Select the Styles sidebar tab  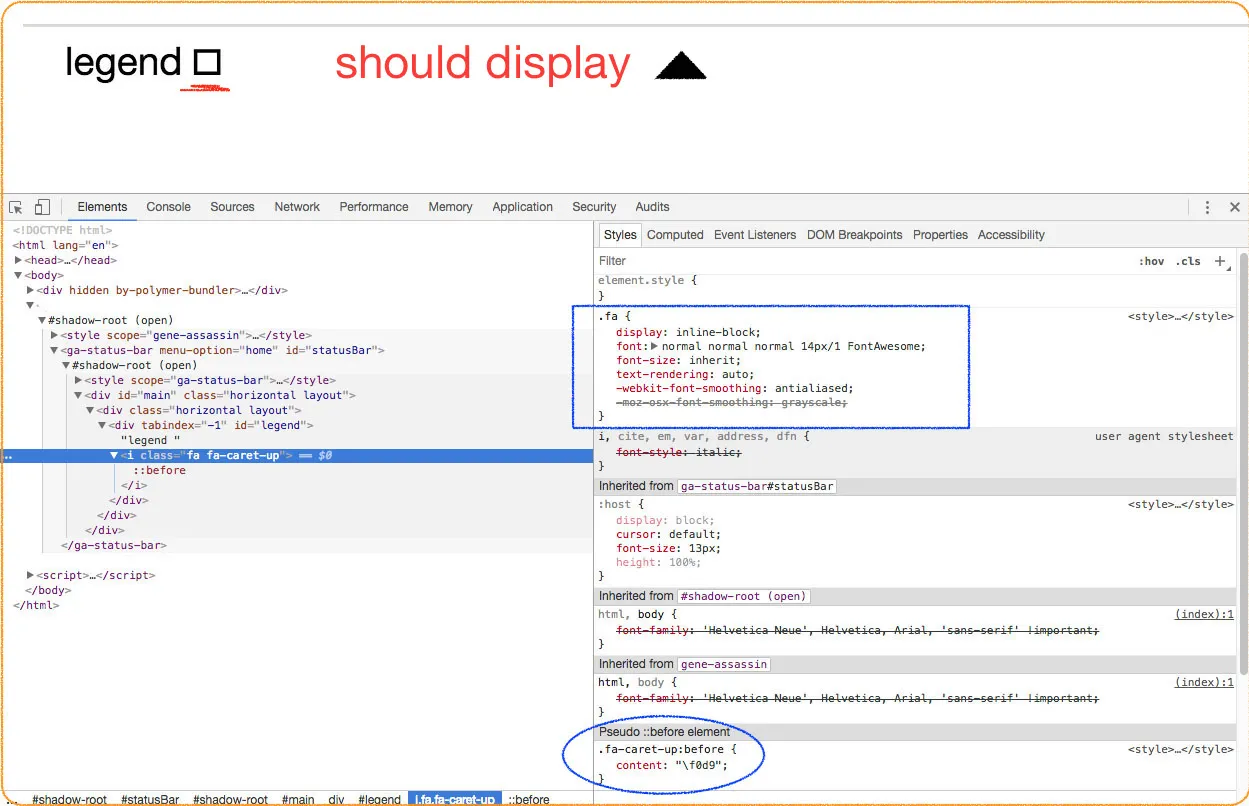620,235
